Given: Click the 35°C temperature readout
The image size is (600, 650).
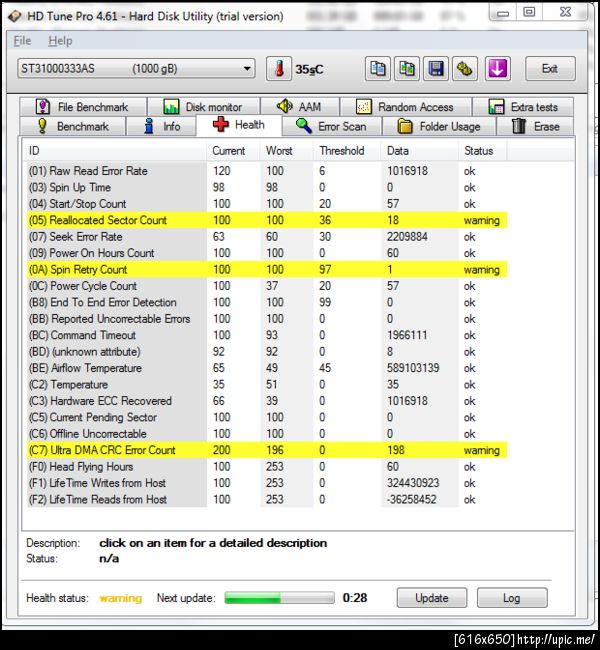Looking at the screenshot, I should click(x=309, y=69).
